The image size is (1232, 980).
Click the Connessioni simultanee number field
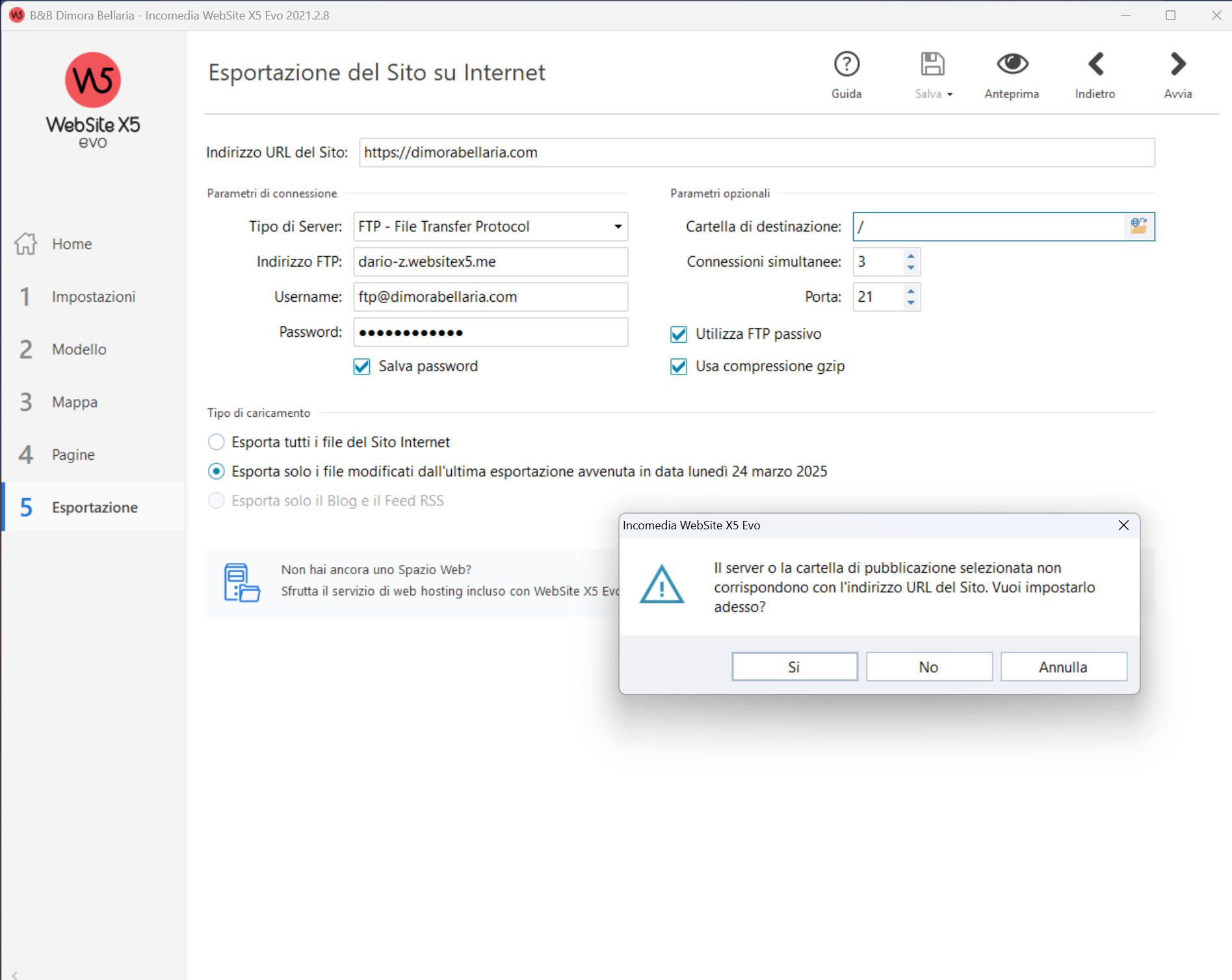click(878, 261)
